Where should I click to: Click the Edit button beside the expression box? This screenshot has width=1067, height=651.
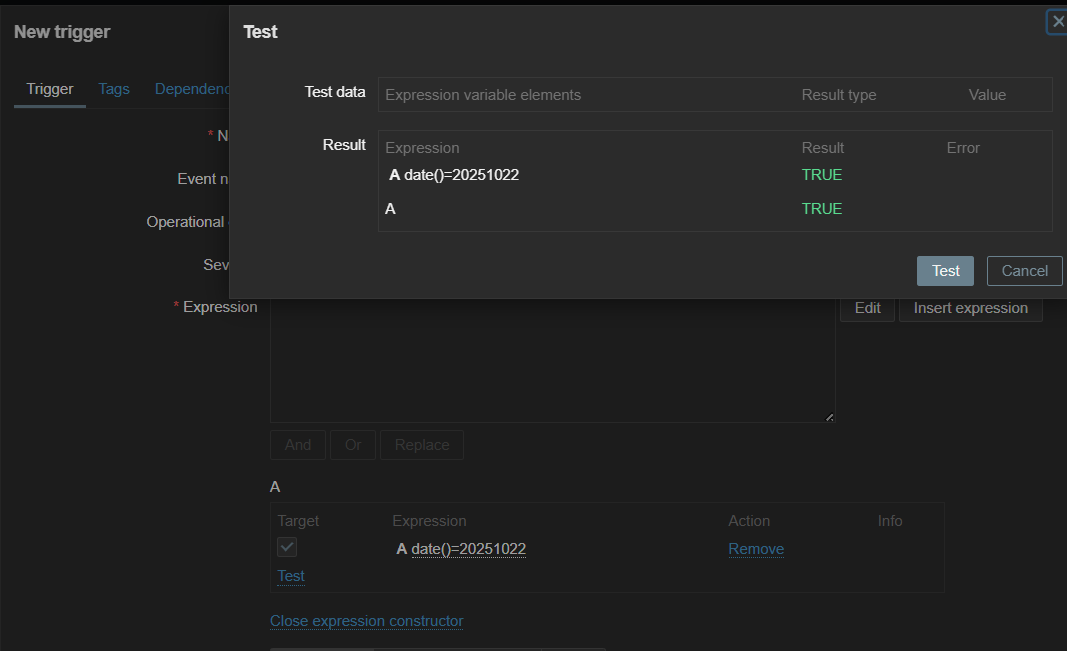tap(867, 308)
